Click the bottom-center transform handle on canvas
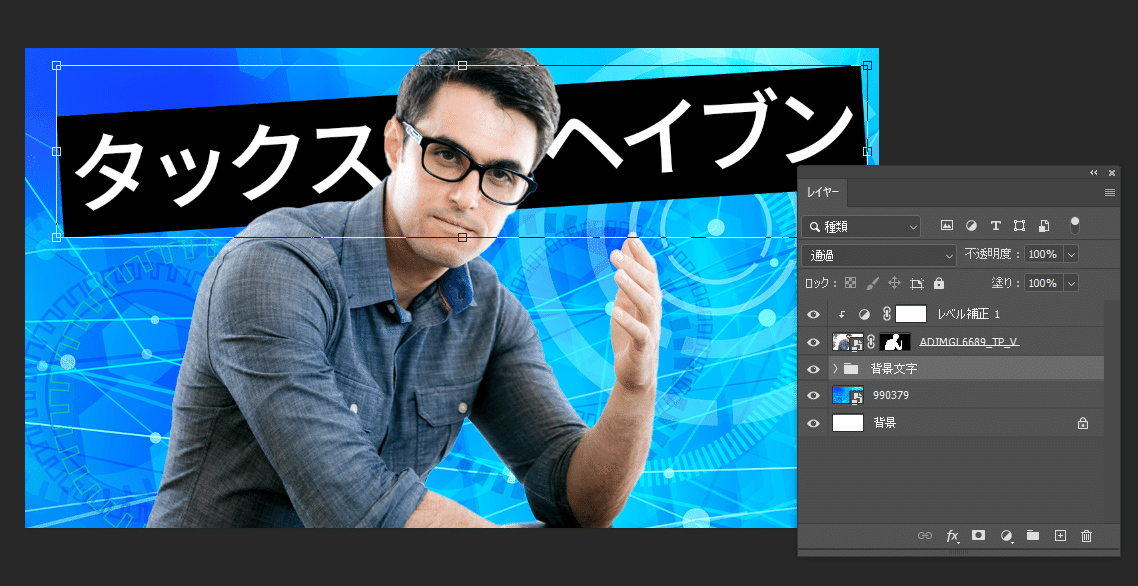Screen dimensions: 1138x586 (x=462, y=237)
